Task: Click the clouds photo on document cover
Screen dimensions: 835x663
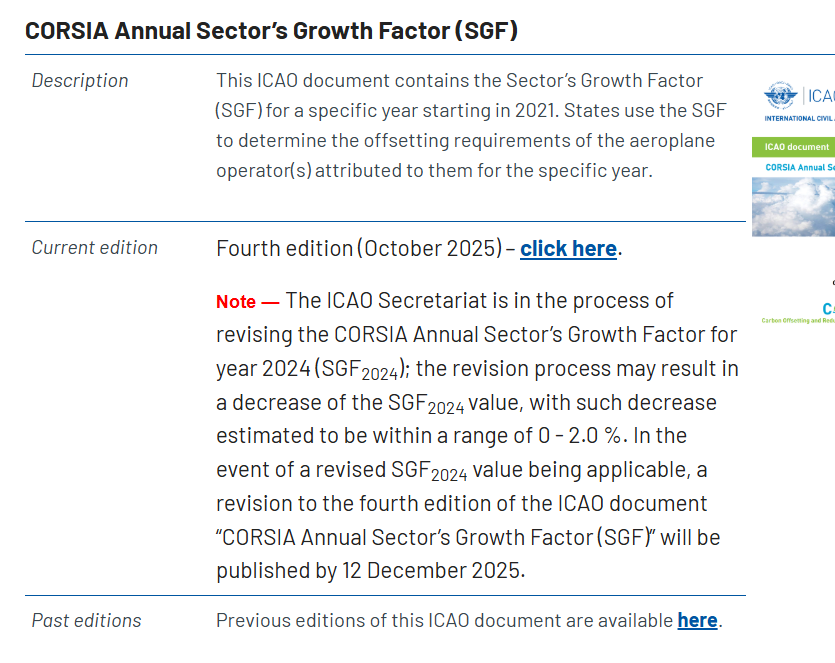Action: (793, 206)
